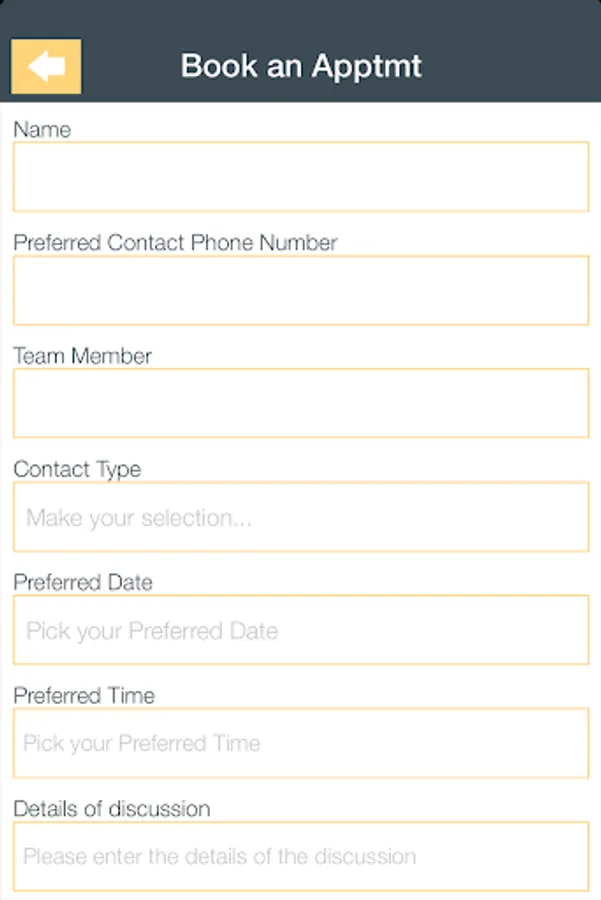Go back using the yellow arrow button
601x900 pixels.
pos(46,66)
